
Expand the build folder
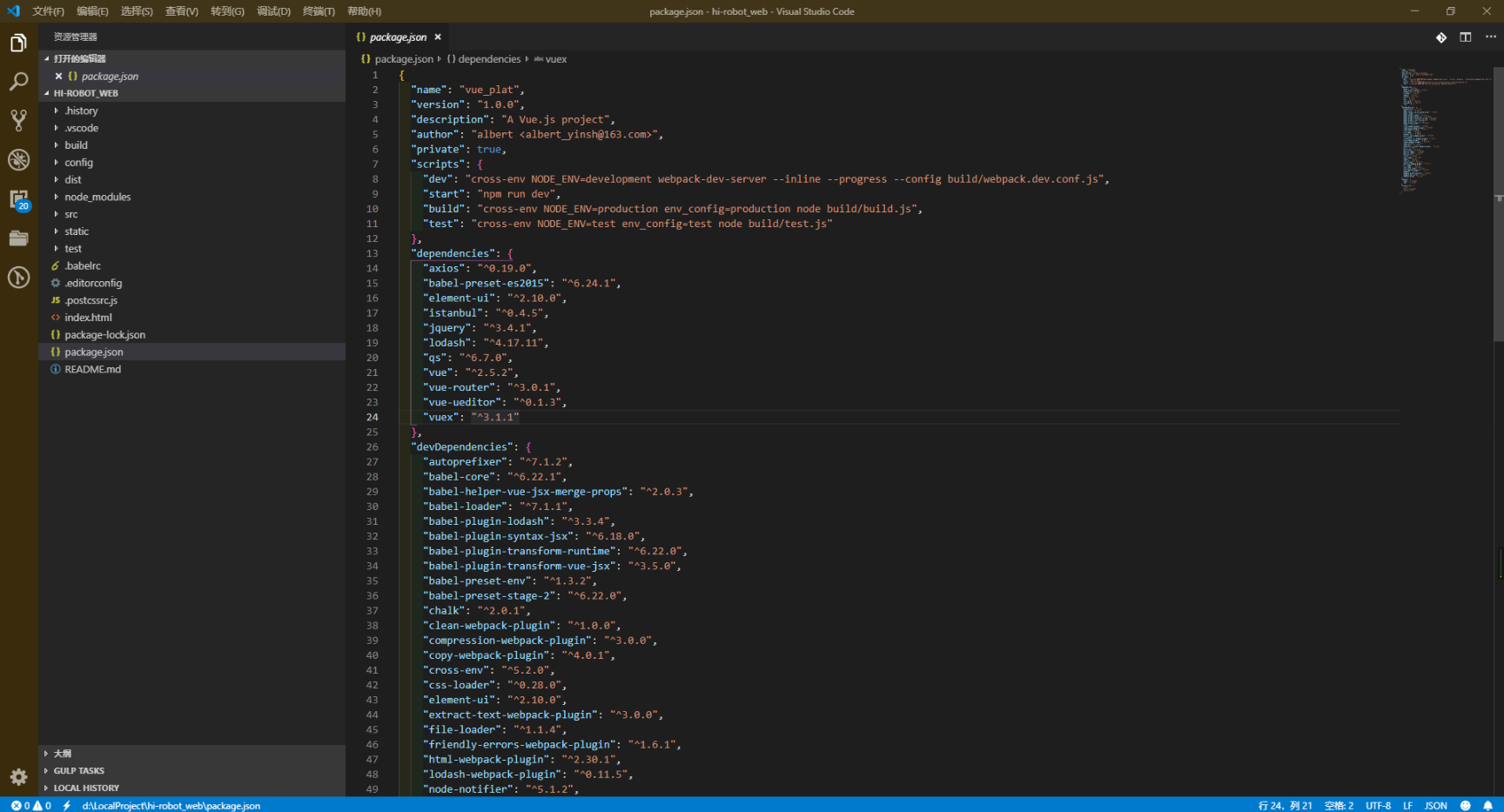(191, 145)
